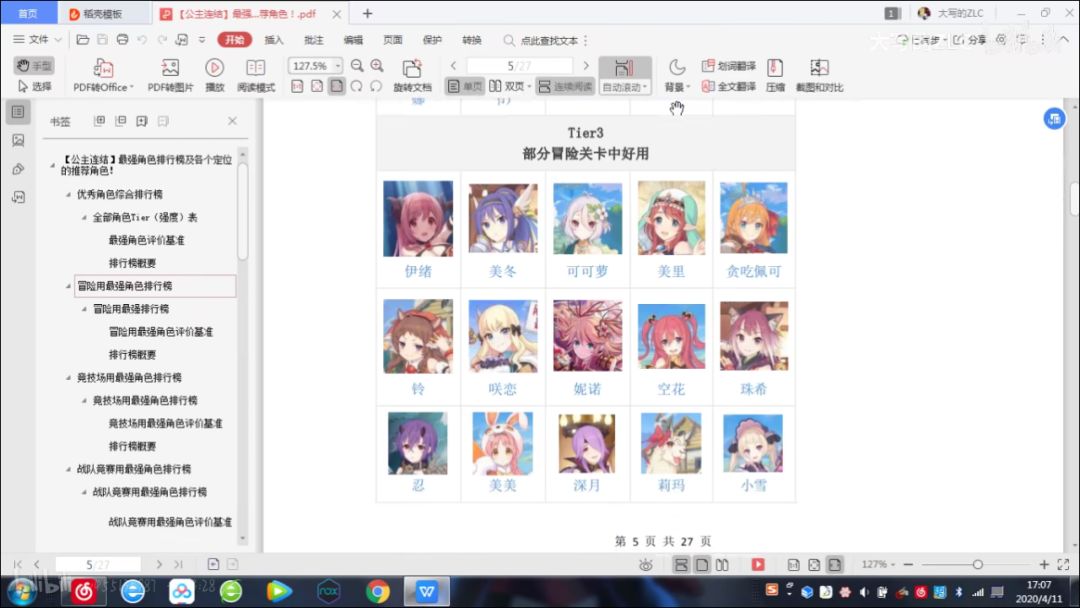Select the 页面 ribbon tab
Image resolution: width=1080 pixels, height=608 pixels.
pos(393,40)
